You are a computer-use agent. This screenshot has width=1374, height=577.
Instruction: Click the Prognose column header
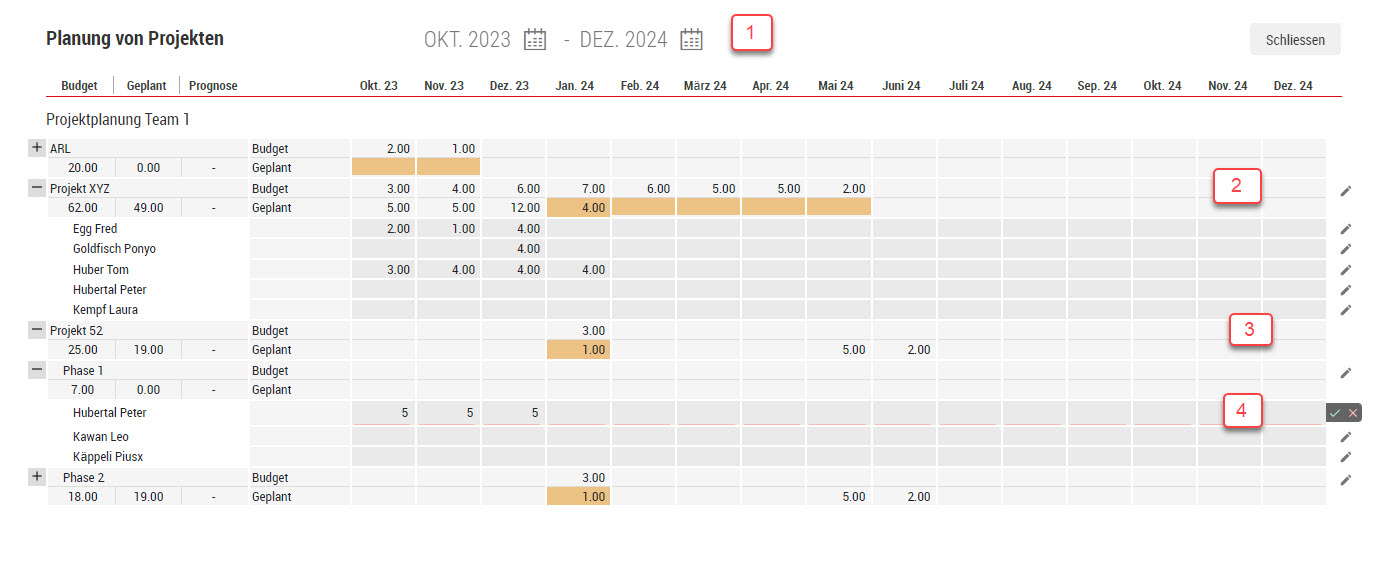coord(214,86)
